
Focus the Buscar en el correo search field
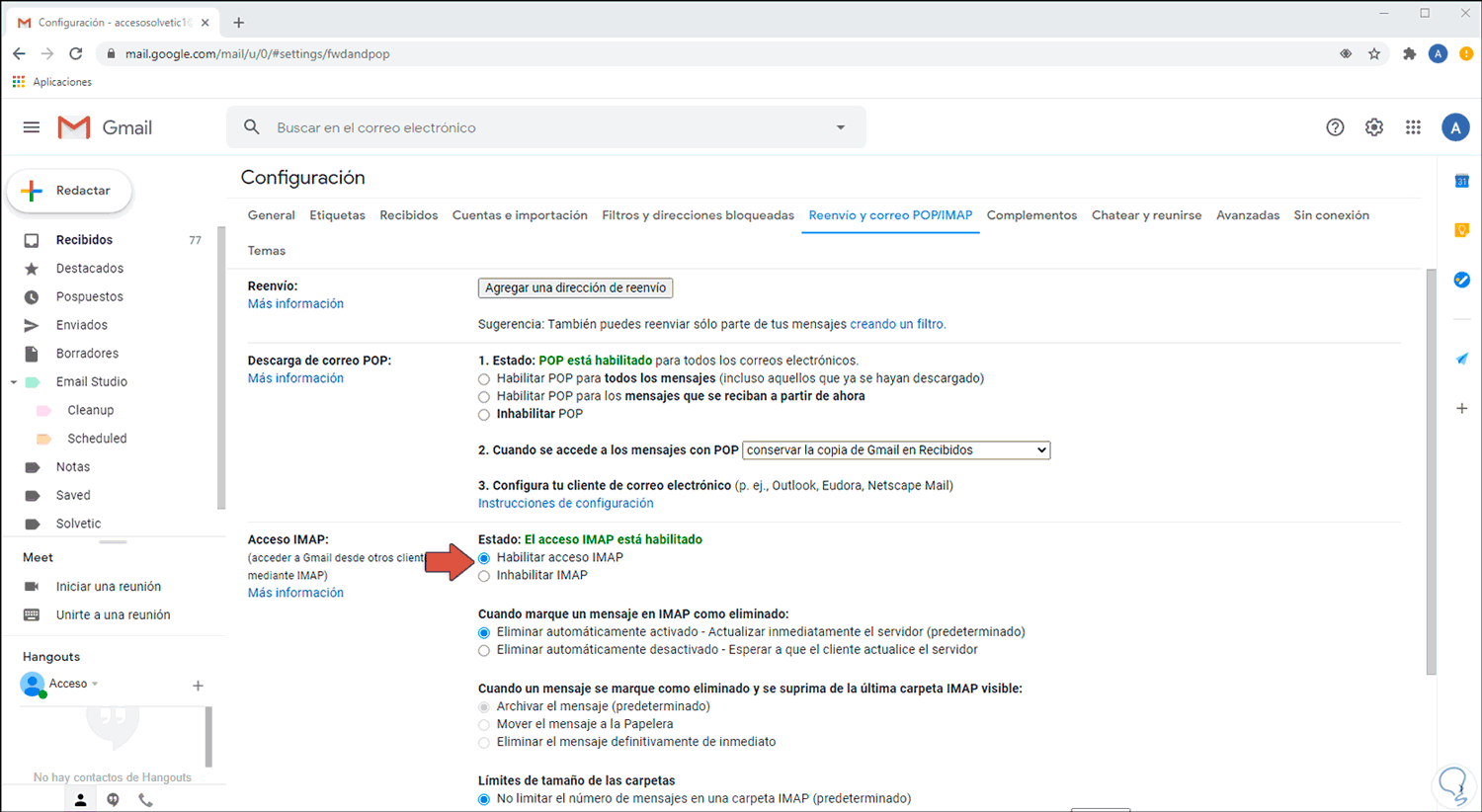[x=543, y=127]
